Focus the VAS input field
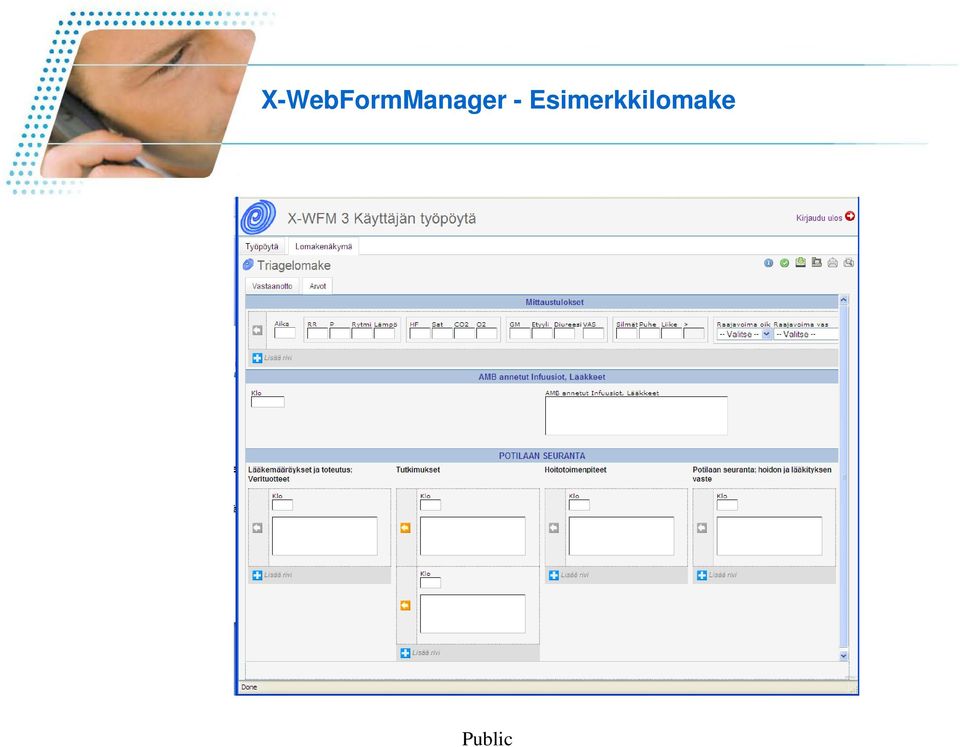960x747 pixels. point(593,334)
